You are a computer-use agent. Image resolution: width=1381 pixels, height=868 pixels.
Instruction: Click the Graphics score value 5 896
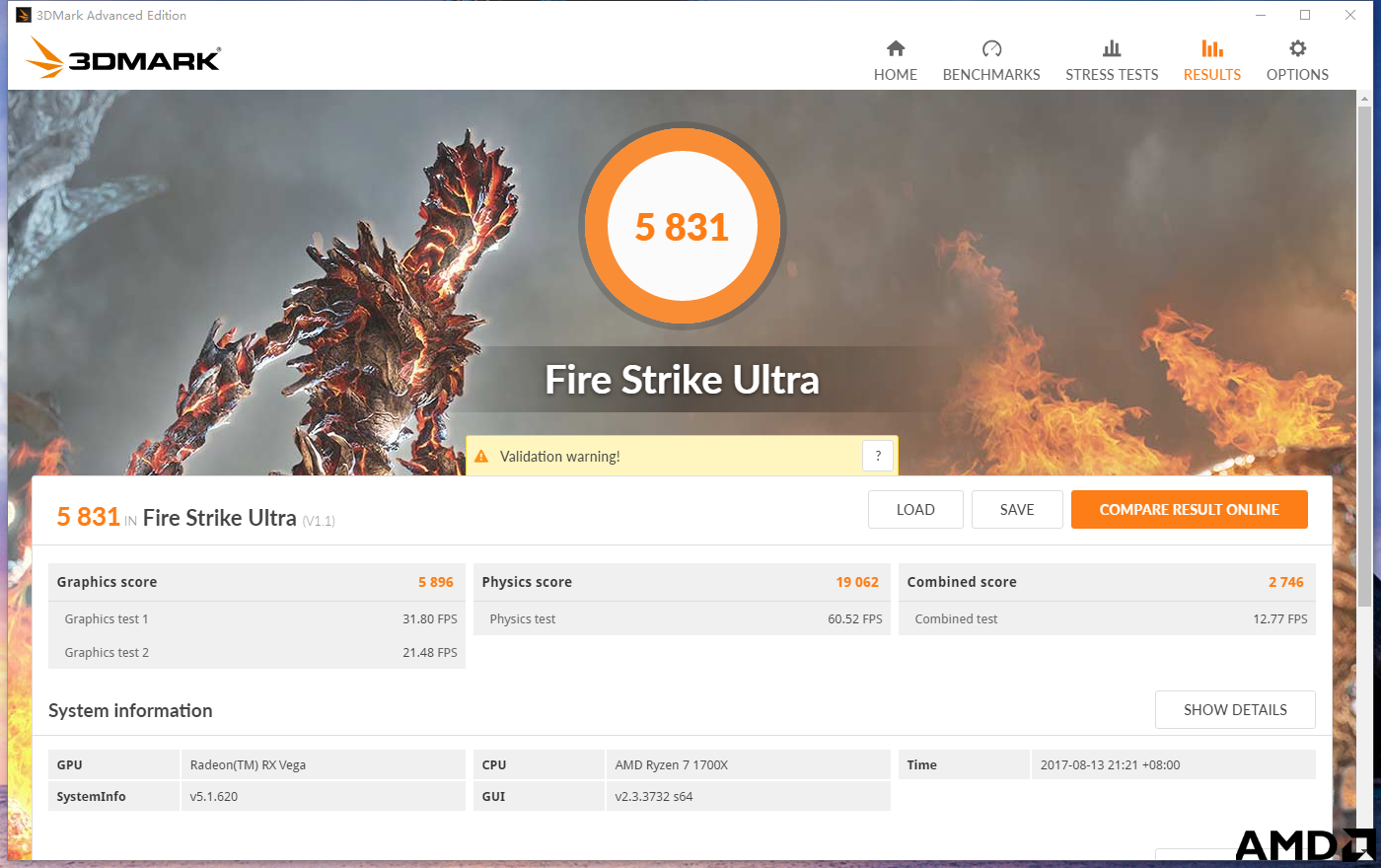click(x=436, y=582)
